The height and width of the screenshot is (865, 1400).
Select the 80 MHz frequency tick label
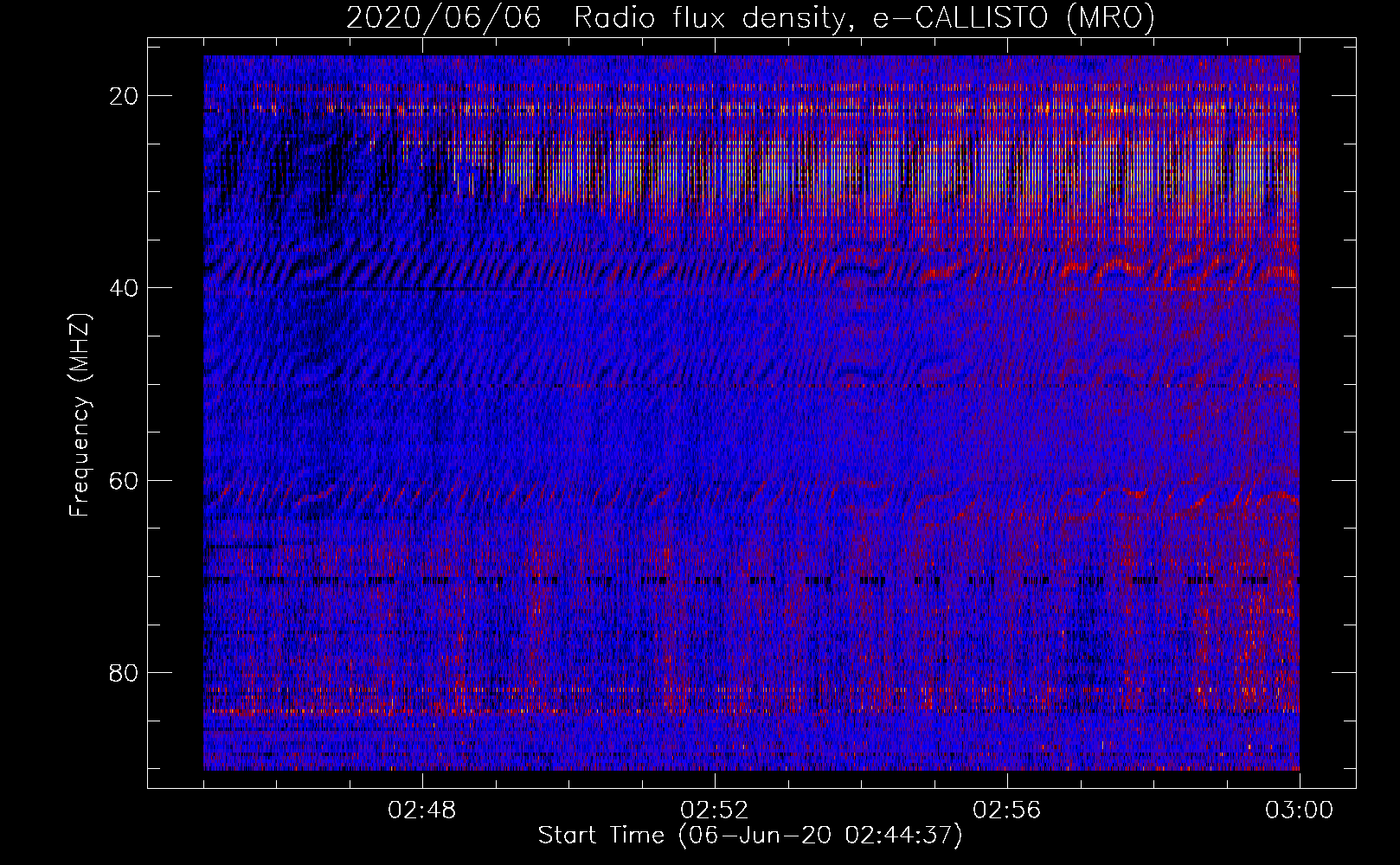point(125,672)
